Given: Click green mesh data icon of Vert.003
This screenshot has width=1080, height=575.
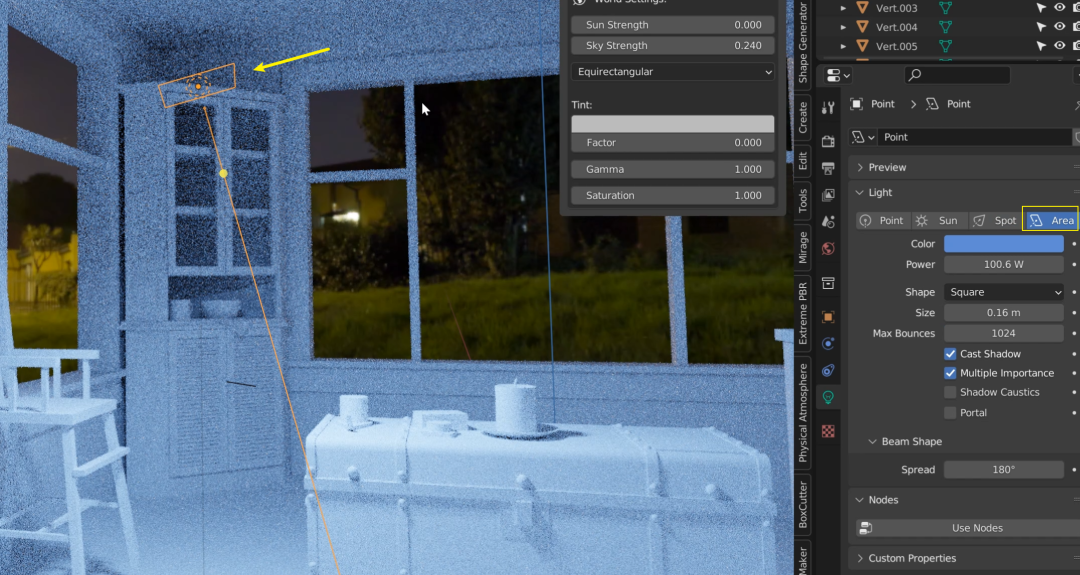Looking at the screenshot, I should [x=946, y=8].
